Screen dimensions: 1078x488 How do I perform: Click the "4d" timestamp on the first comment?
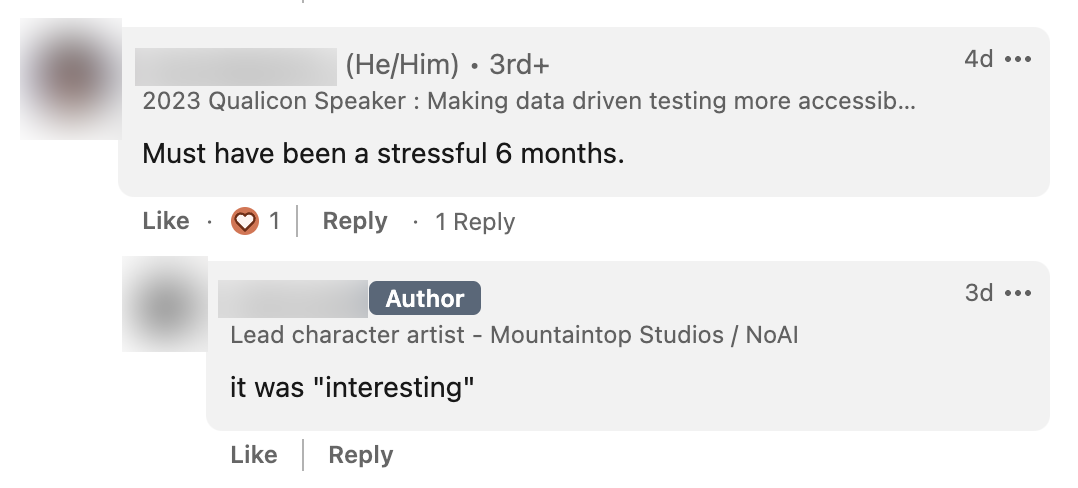pyautogui.click(x=978, y=60)
